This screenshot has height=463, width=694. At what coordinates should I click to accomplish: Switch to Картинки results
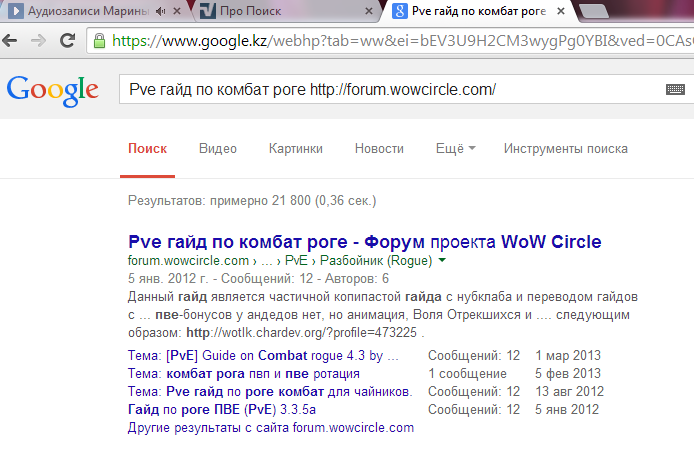click(296, 149)
